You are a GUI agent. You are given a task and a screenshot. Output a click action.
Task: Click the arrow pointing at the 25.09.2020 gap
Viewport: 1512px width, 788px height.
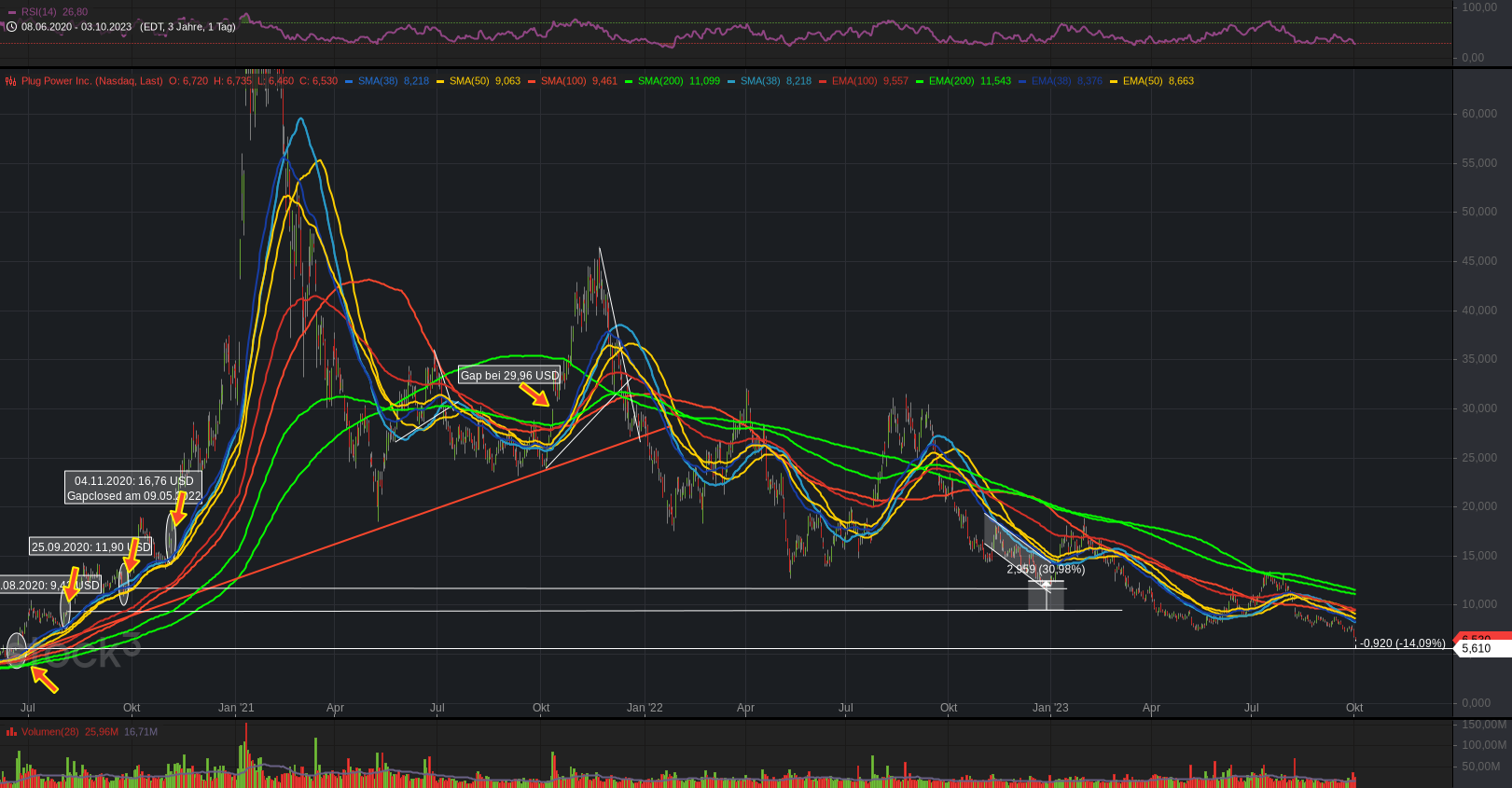[132, 556]
